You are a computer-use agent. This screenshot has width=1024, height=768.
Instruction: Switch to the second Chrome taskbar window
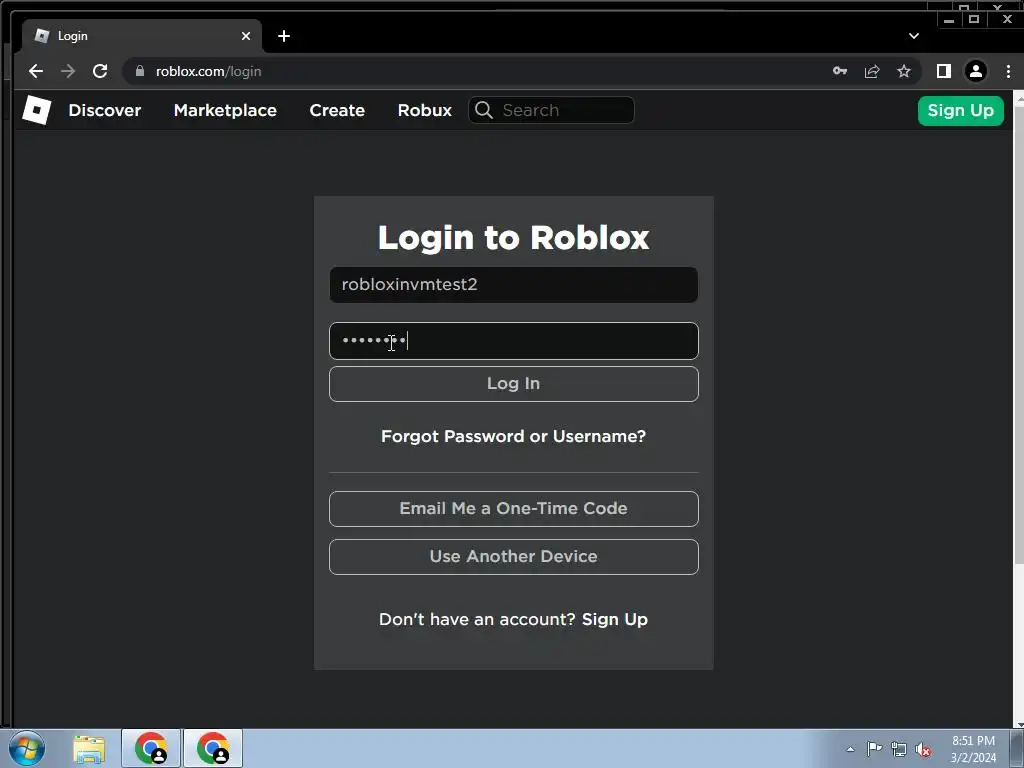pyautogui.click(x=213, y=748)
